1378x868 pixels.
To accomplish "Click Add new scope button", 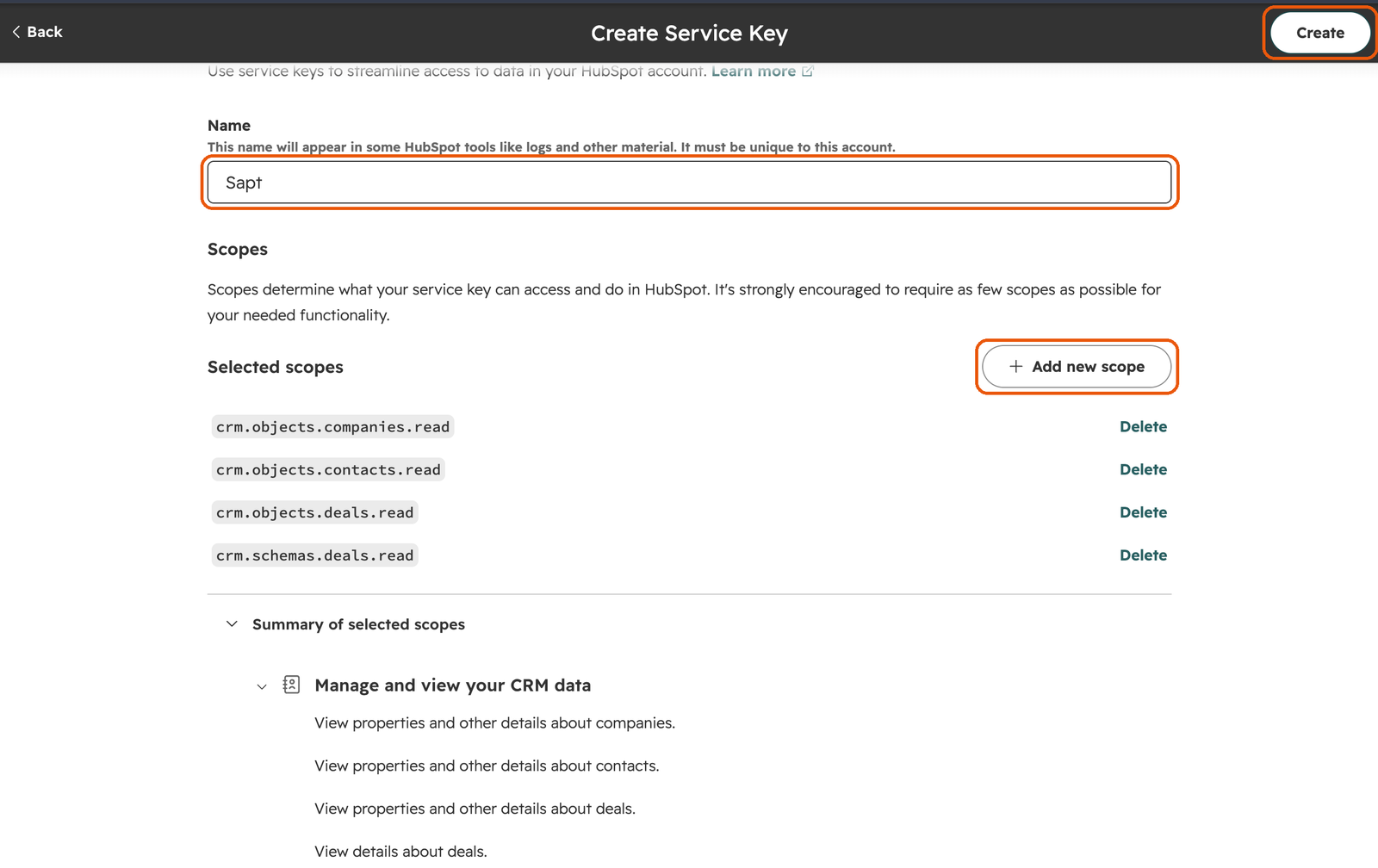I will coord(1077,367).
